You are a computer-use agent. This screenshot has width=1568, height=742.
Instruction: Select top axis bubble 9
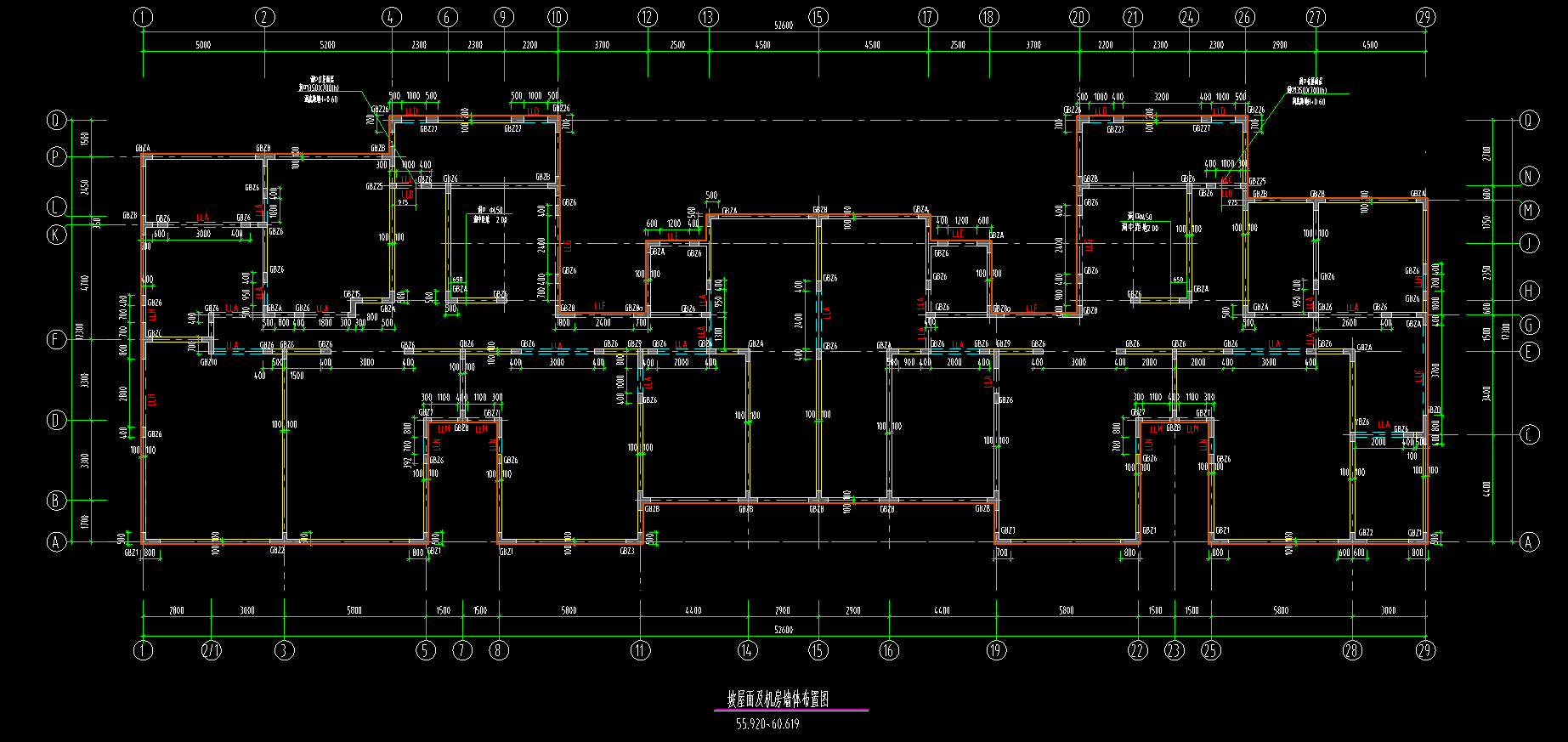pyautogui.click(x=504, y=17)
